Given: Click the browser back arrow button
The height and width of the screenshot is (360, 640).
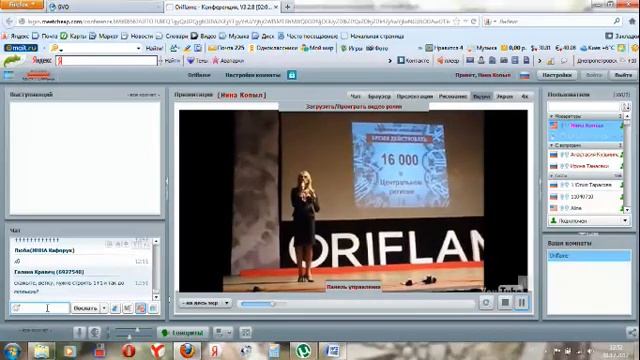Looking at the screenshot, I should (9, 21).
